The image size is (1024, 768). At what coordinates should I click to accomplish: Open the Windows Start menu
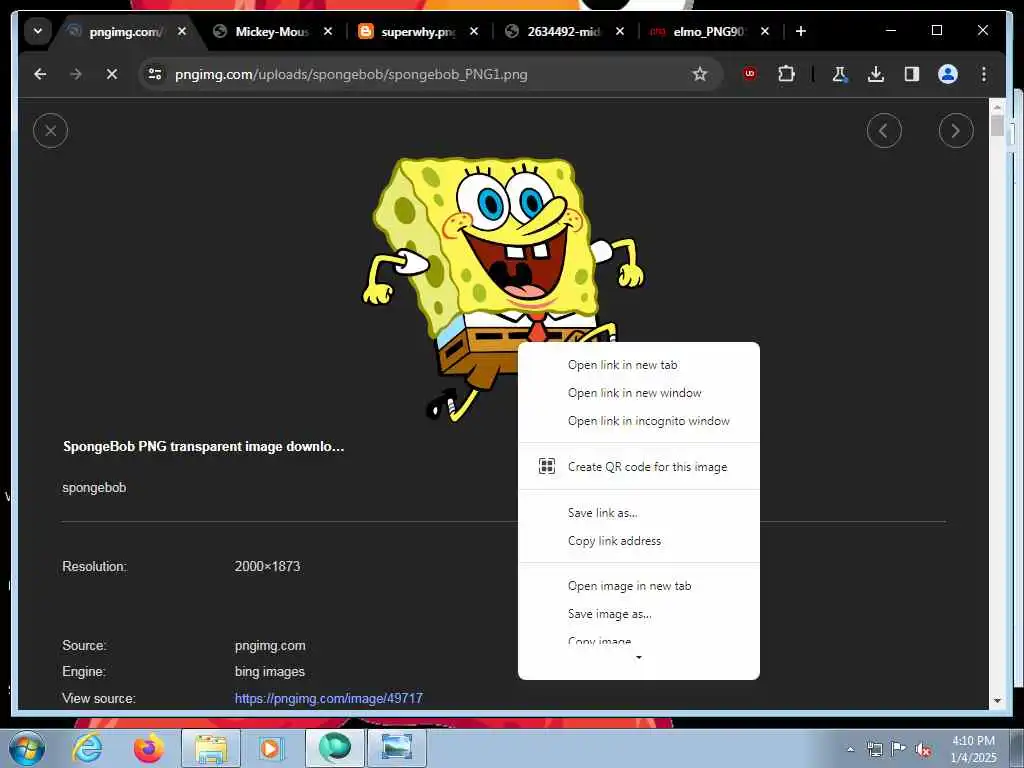point(27,748)
